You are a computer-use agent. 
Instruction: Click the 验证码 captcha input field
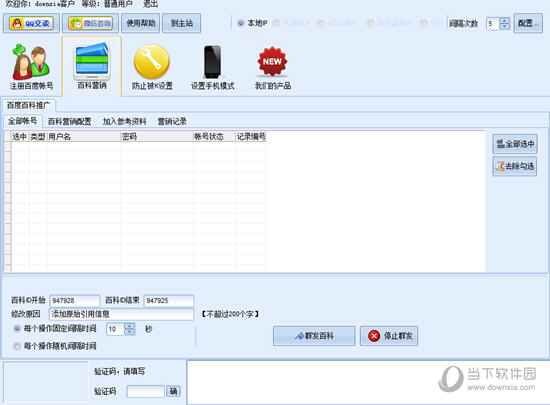pos(146,391)
